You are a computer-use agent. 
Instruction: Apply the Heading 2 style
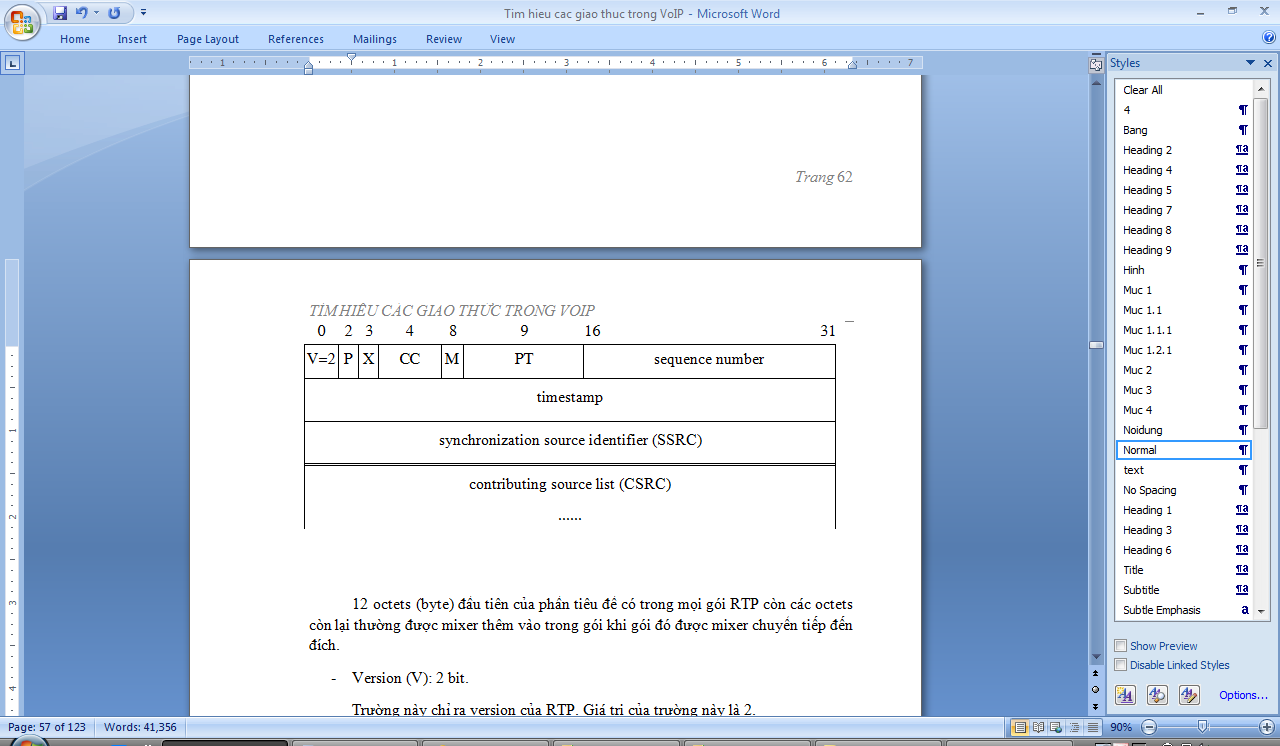(x=1147, y=150)
